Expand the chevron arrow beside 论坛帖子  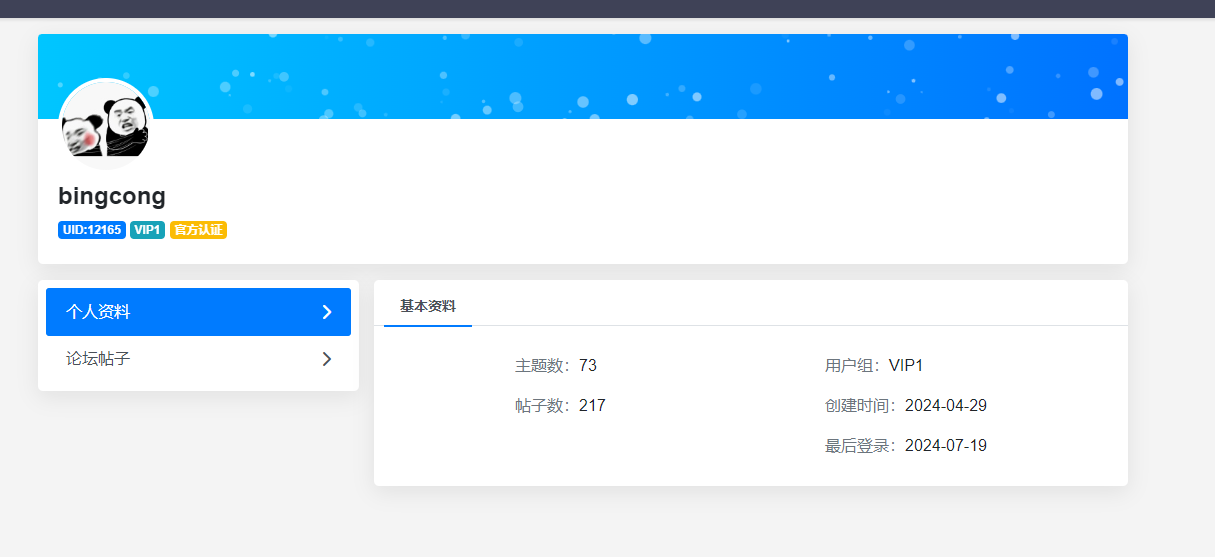click(x=326, y=359)
